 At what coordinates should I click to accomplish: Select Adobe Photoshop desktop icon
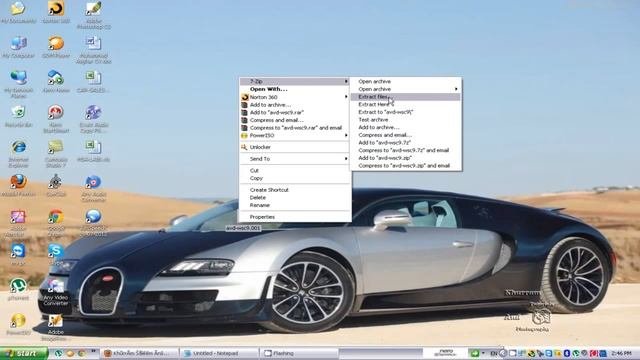point(93,15)
